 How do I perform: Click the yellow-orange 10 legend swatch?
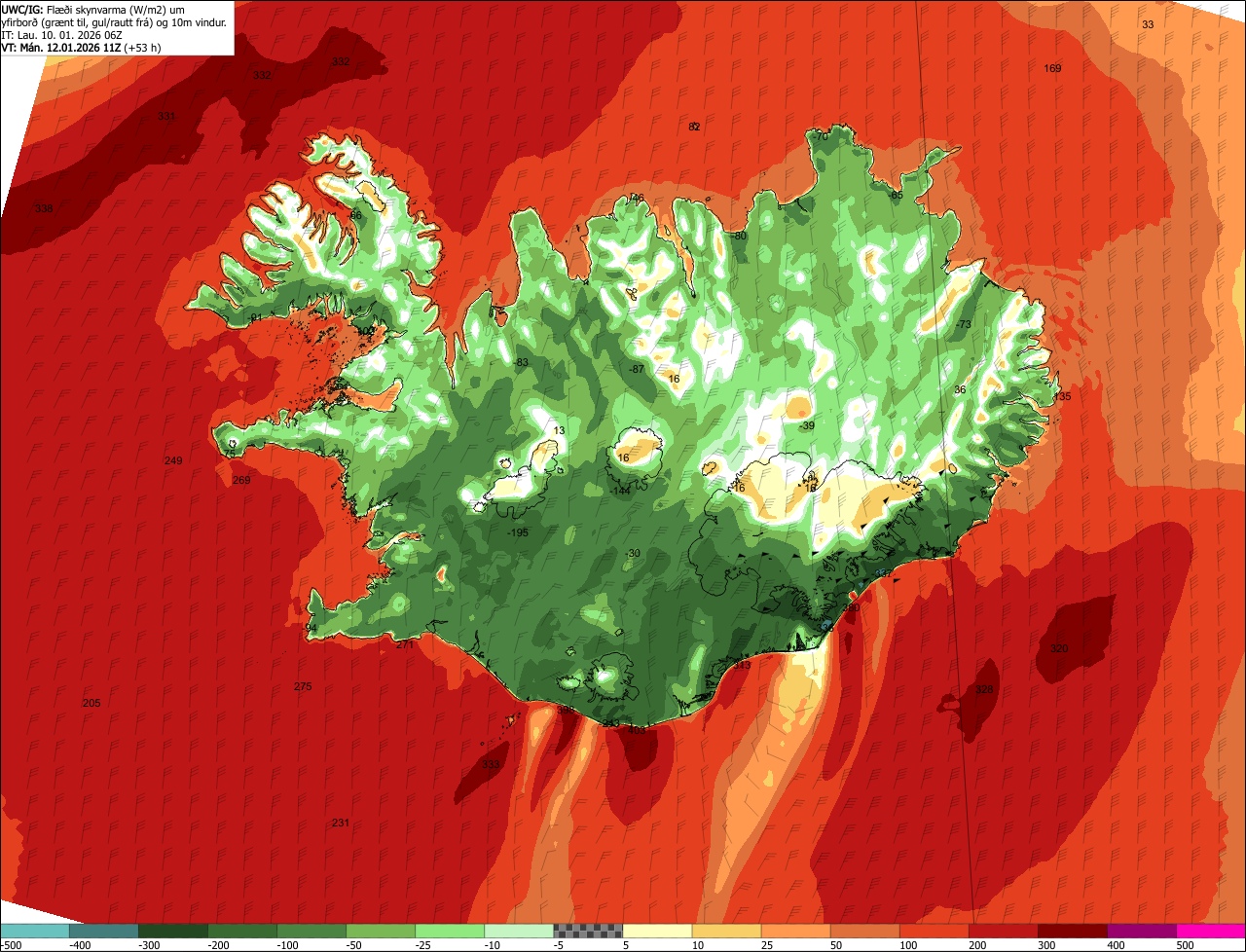pos(726,932)
